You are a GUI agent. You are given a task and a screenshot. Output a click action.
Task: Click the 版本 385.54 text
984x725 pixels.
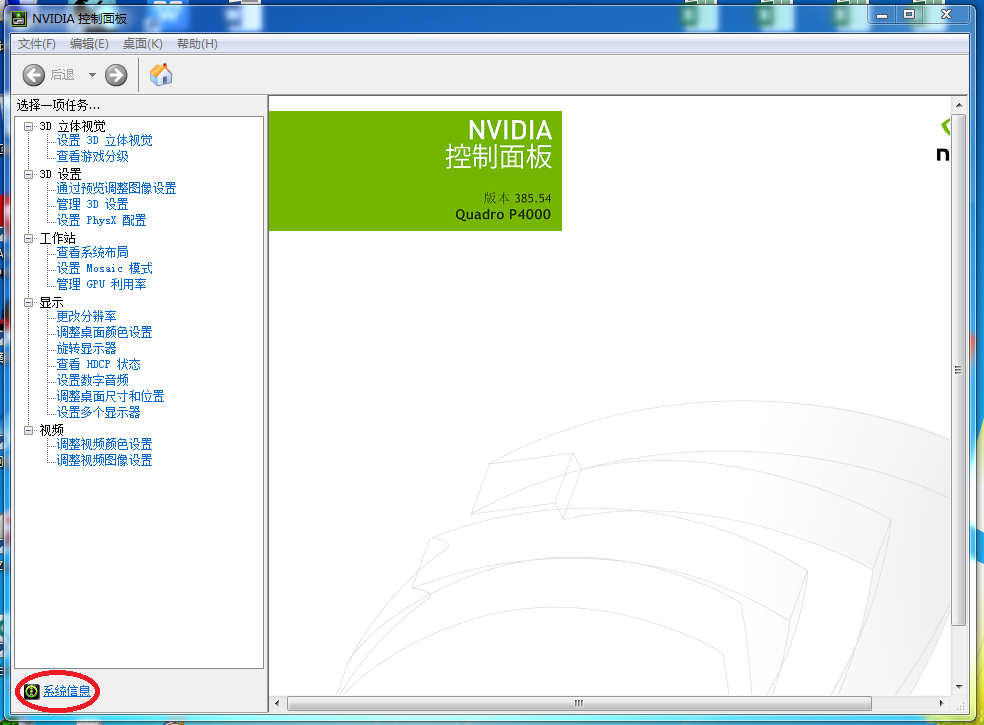click(517, 198)
